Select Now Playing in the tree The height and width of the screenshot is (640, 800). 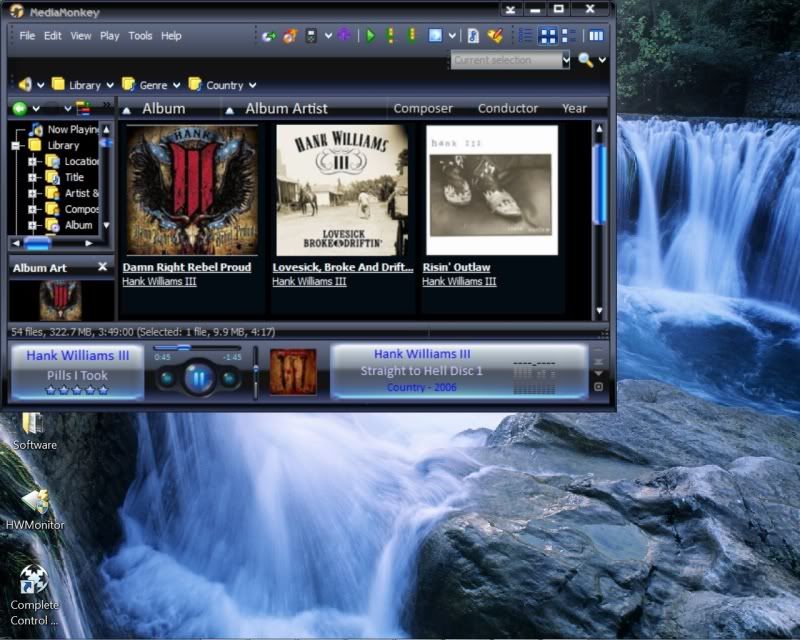tap(73, 130)
